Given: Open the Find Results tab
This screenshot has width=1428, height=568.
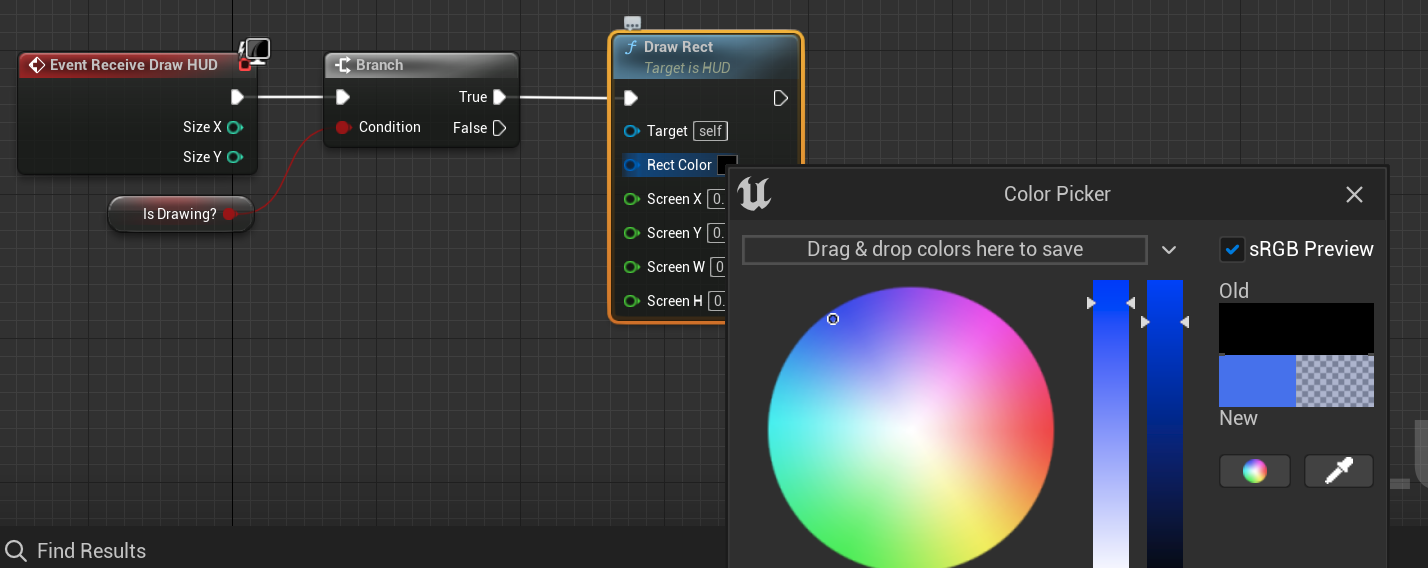Looking at the screenshot, I should point(91,551).
